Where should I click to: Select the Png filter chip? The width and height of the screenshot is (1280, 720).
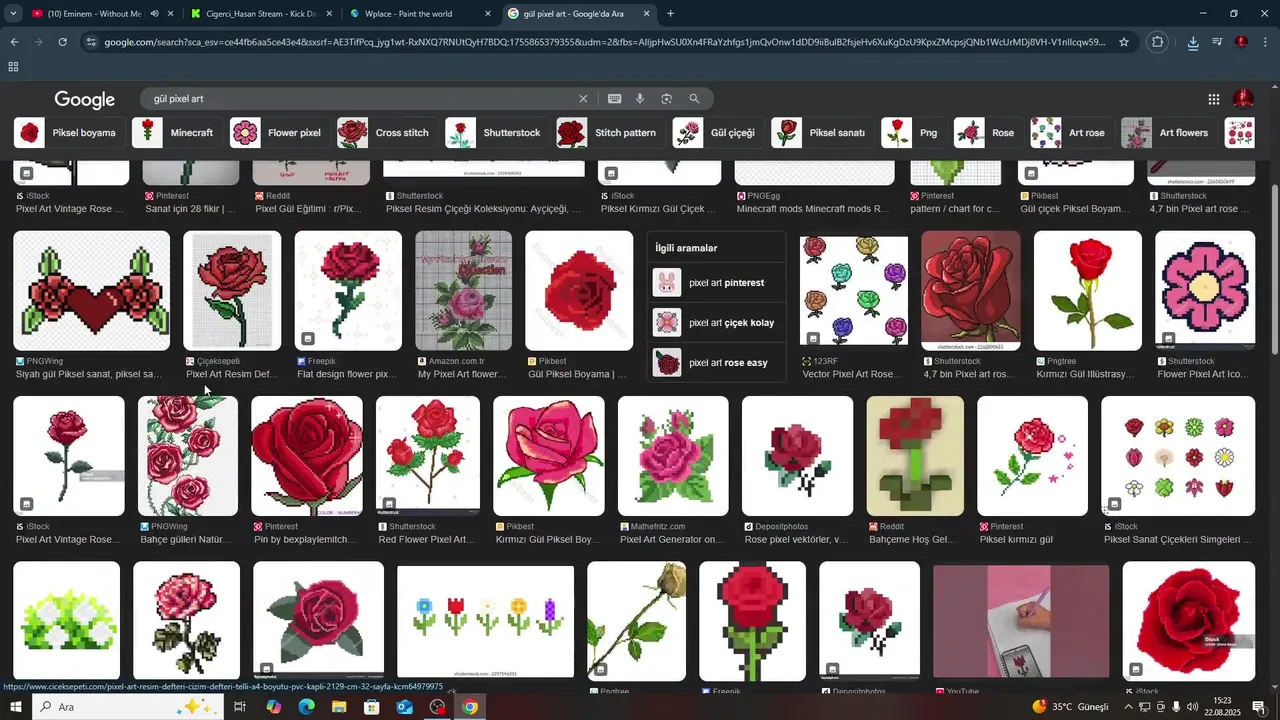coord(914,132)
